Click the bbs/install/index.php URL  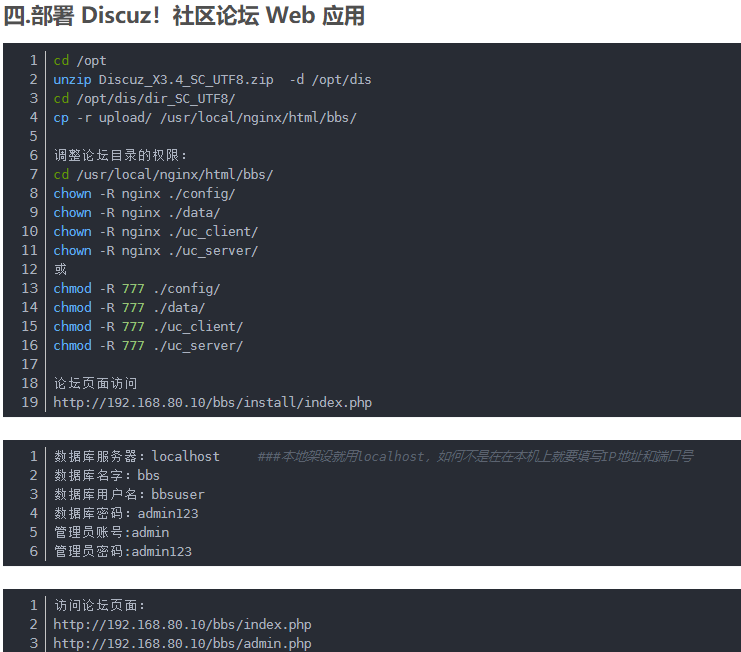213,402
